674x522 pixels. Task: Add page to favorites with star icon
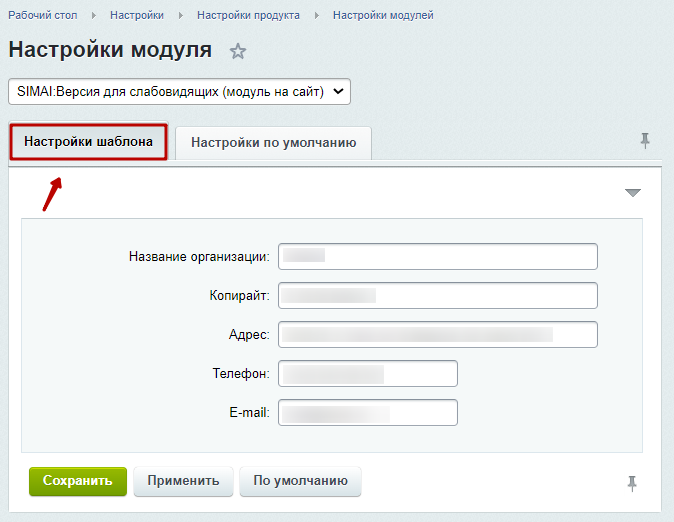pyautogui.click(x=238, y=51)
